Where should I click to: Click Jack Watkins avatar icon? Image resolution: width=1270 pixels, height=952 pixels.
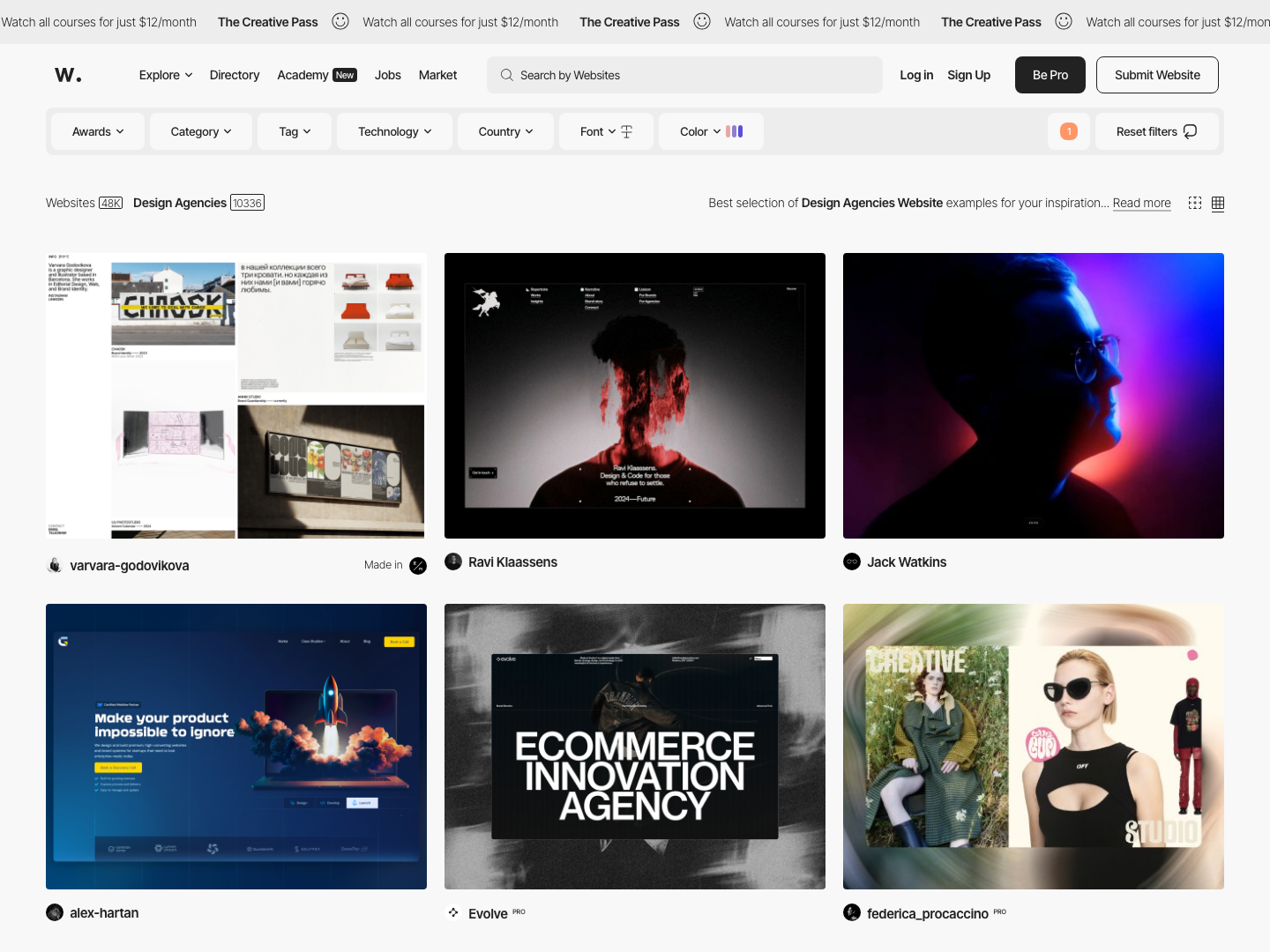(852, 562)
